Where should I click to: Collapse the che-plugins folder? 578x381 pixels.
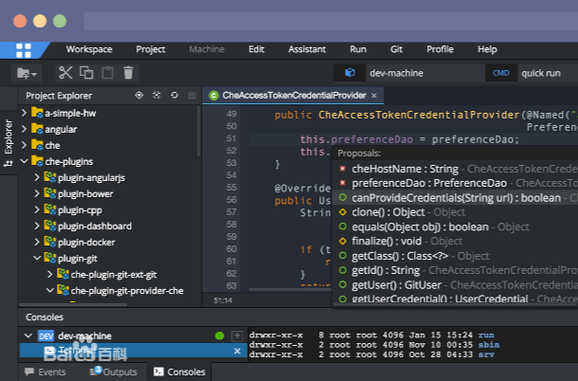24,161
